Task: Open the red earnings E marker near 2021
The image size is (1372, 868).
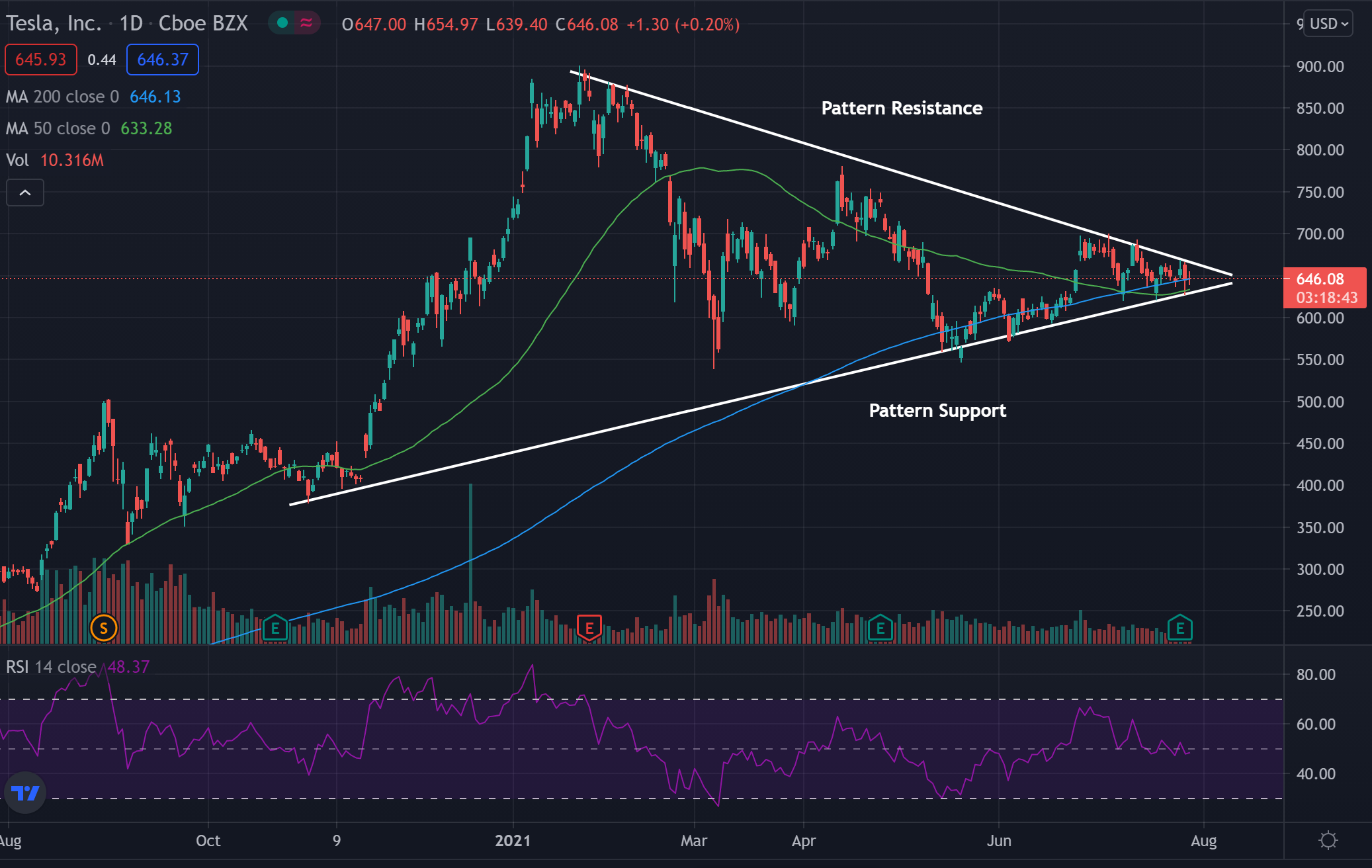Action: point(589,628)
